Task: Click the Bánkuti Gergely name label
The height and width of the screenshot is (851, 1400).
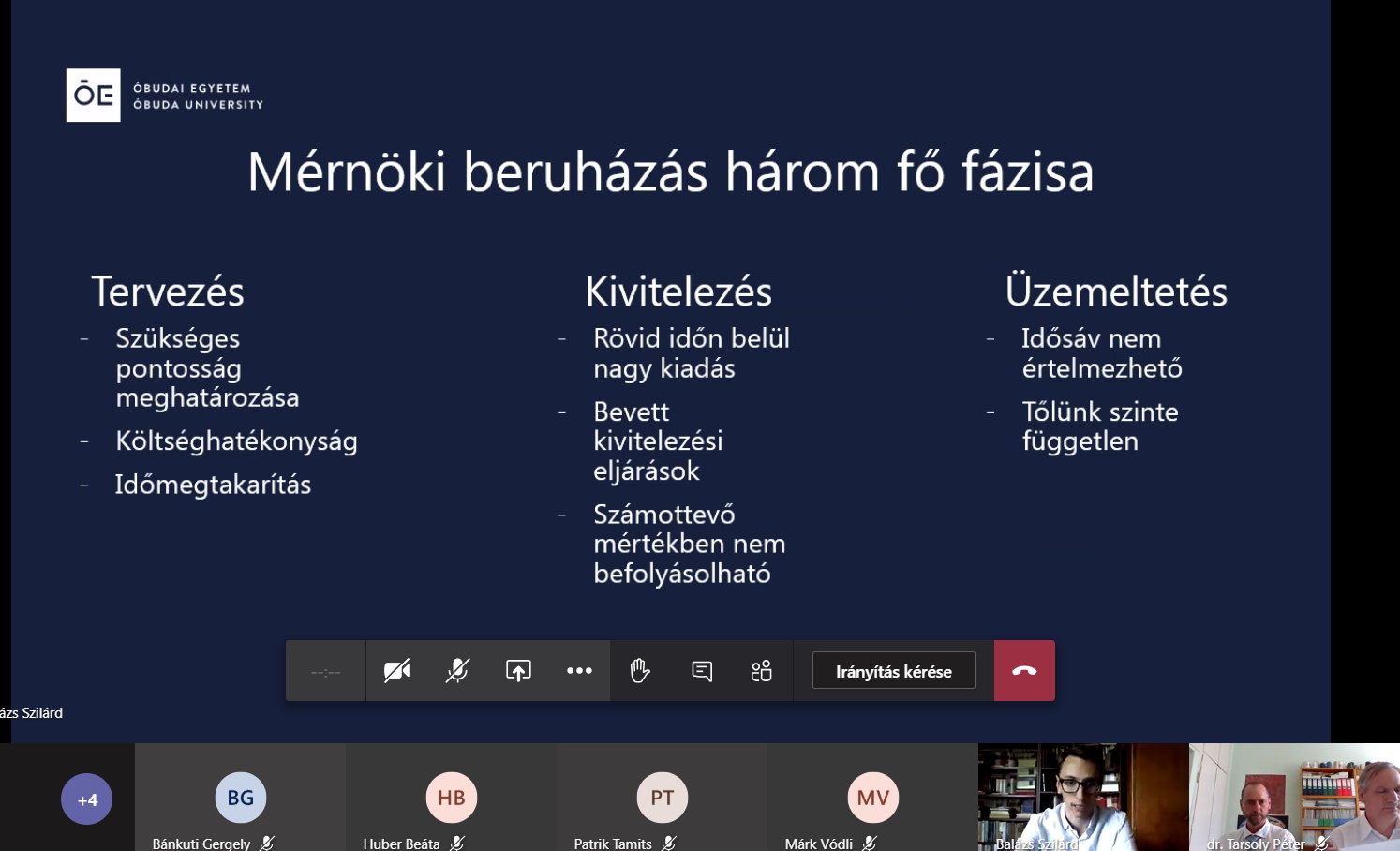Action: point(201,844)
